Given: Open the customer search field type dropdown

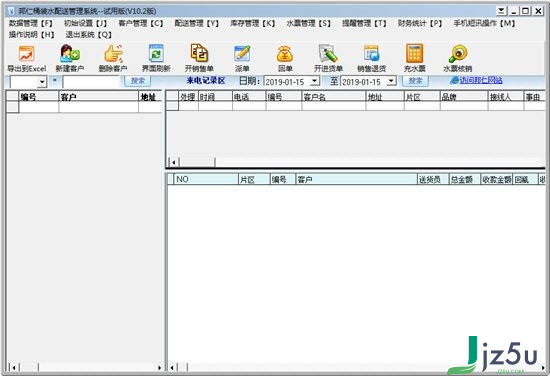Looking at the screenshot, I should 42,82.
